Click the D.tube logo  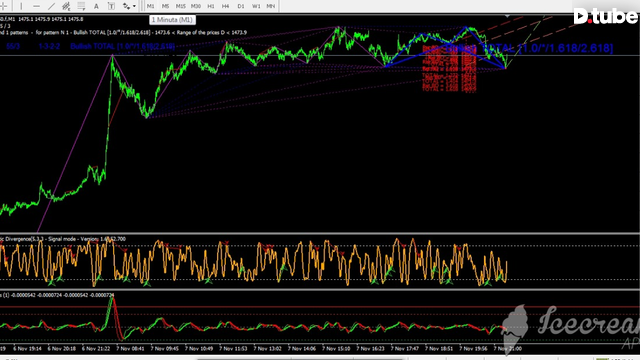pos(606,16)
